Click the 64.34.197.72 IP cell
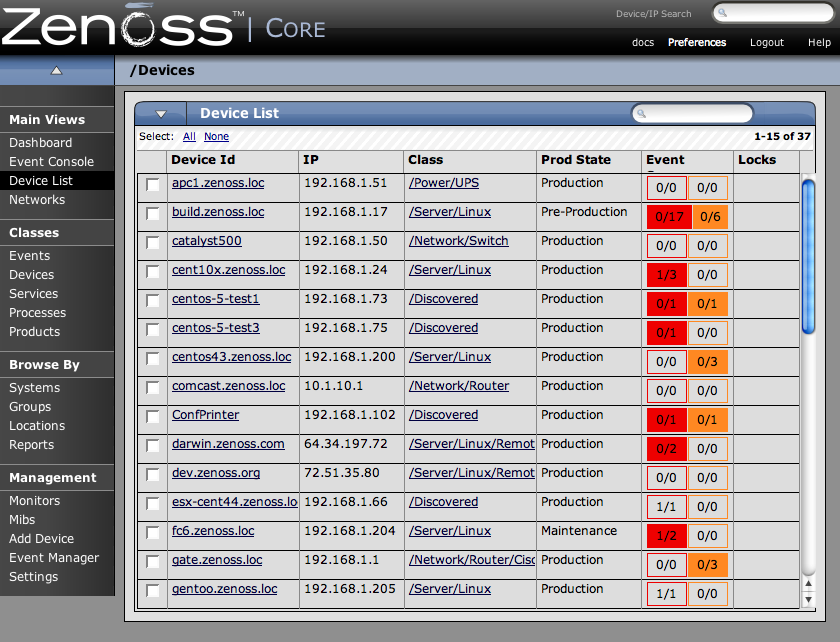840x642 pixels. coord(346,444)
